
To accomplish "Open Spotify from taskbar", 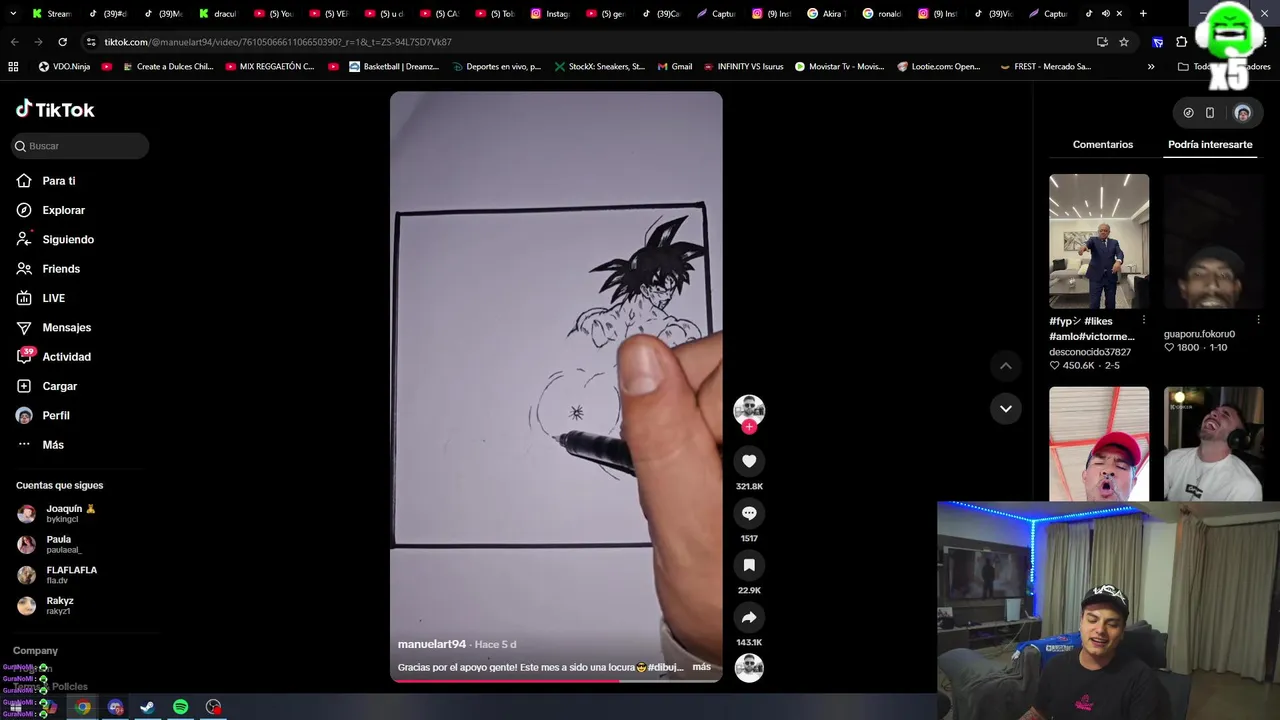I will tap(180, 707).
